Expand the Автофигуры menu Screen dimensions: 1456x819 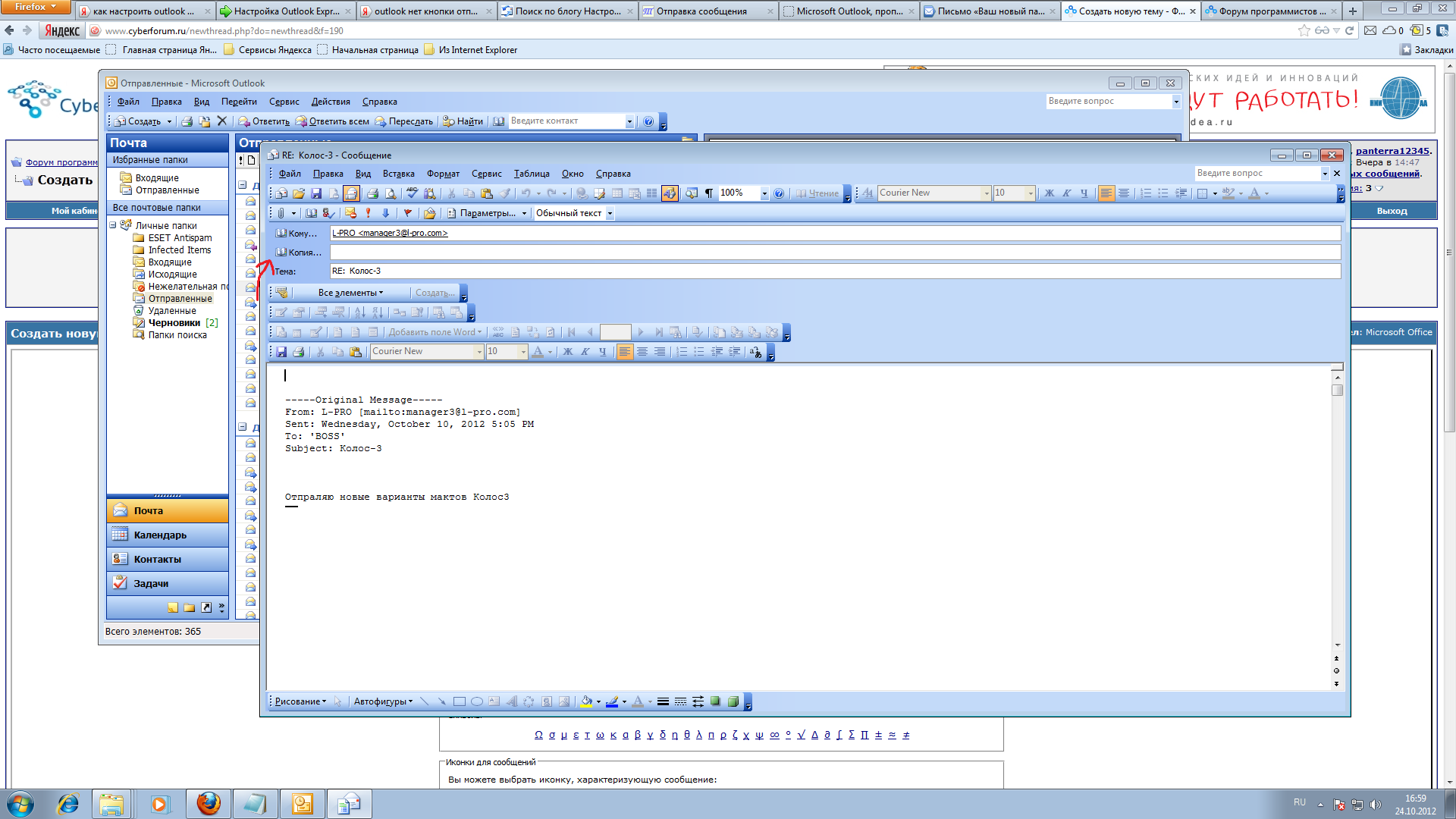click(x=384, y=701)
